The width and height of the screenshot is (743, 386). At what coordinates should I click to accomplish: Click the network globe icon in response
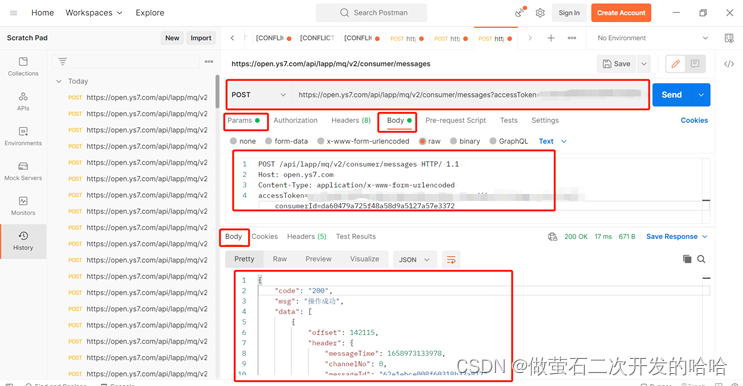(x=552, y=237)
